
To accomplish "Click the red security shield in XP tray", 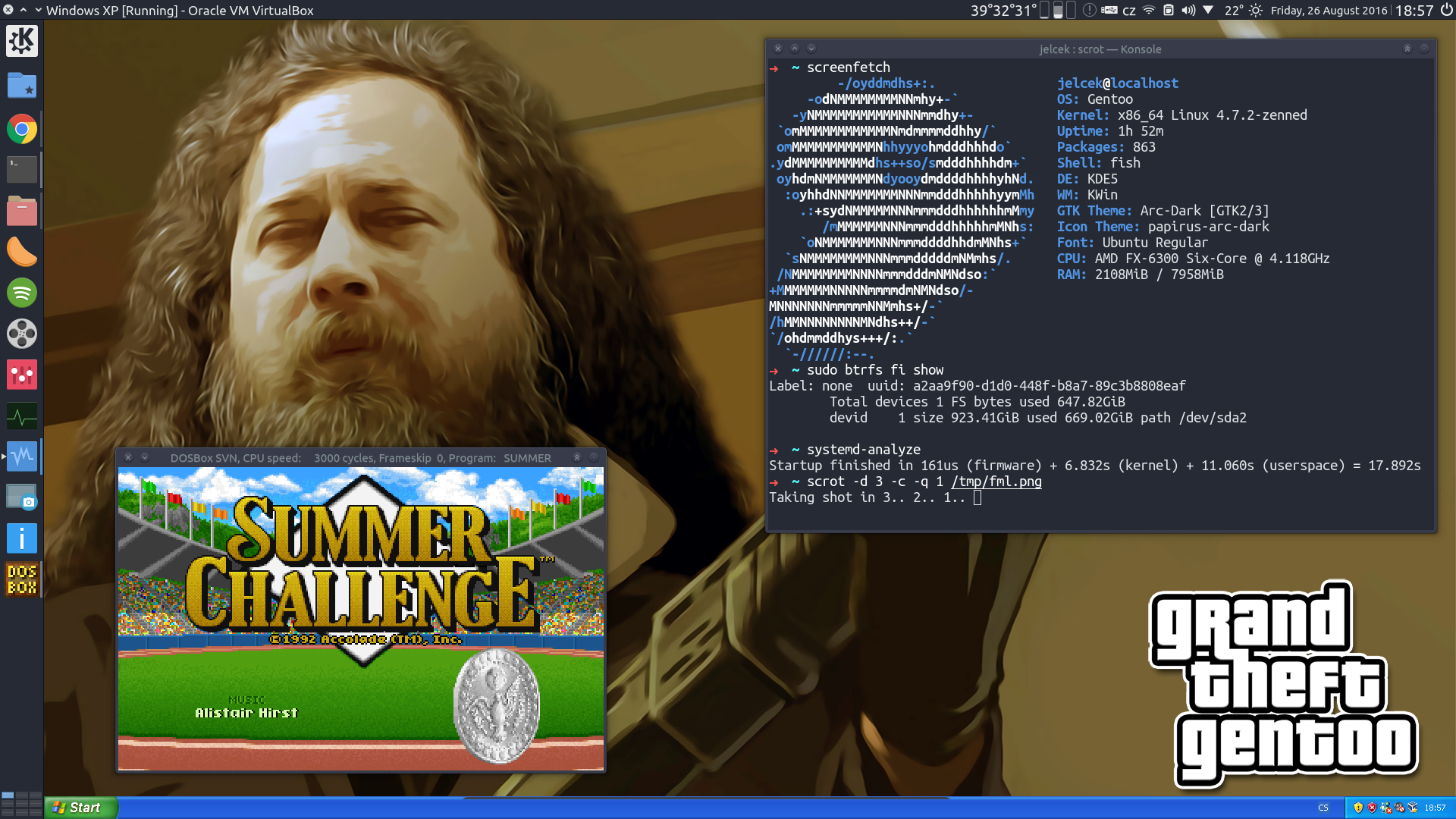I will pos(1372,808).
